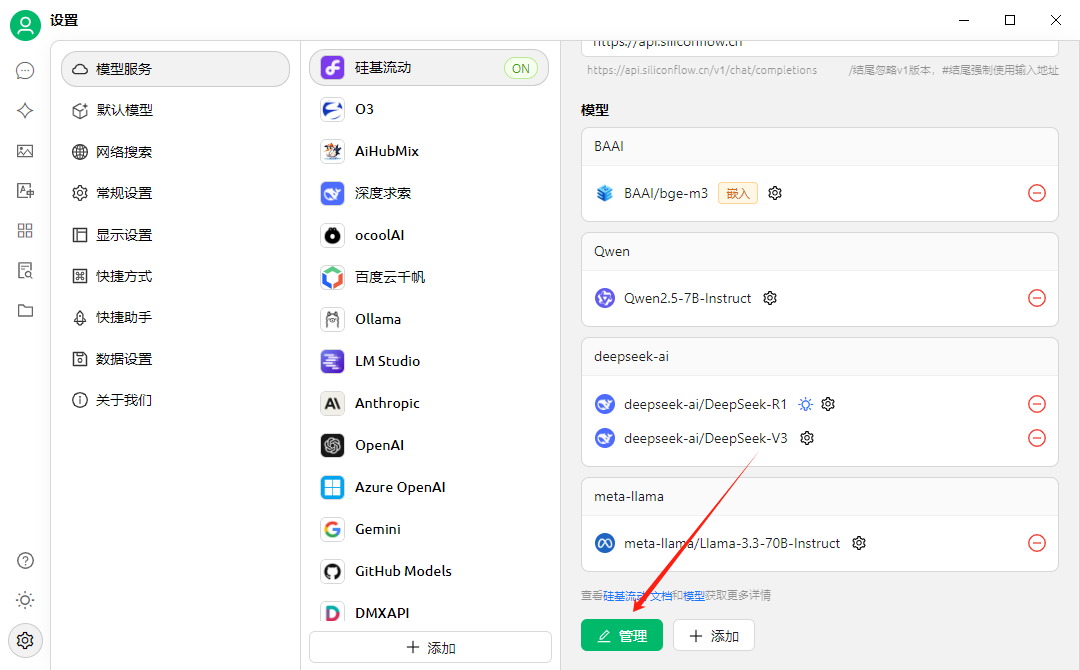Open settings gear for Qwen2.5-7B-Instruct

tap(770, 298)
